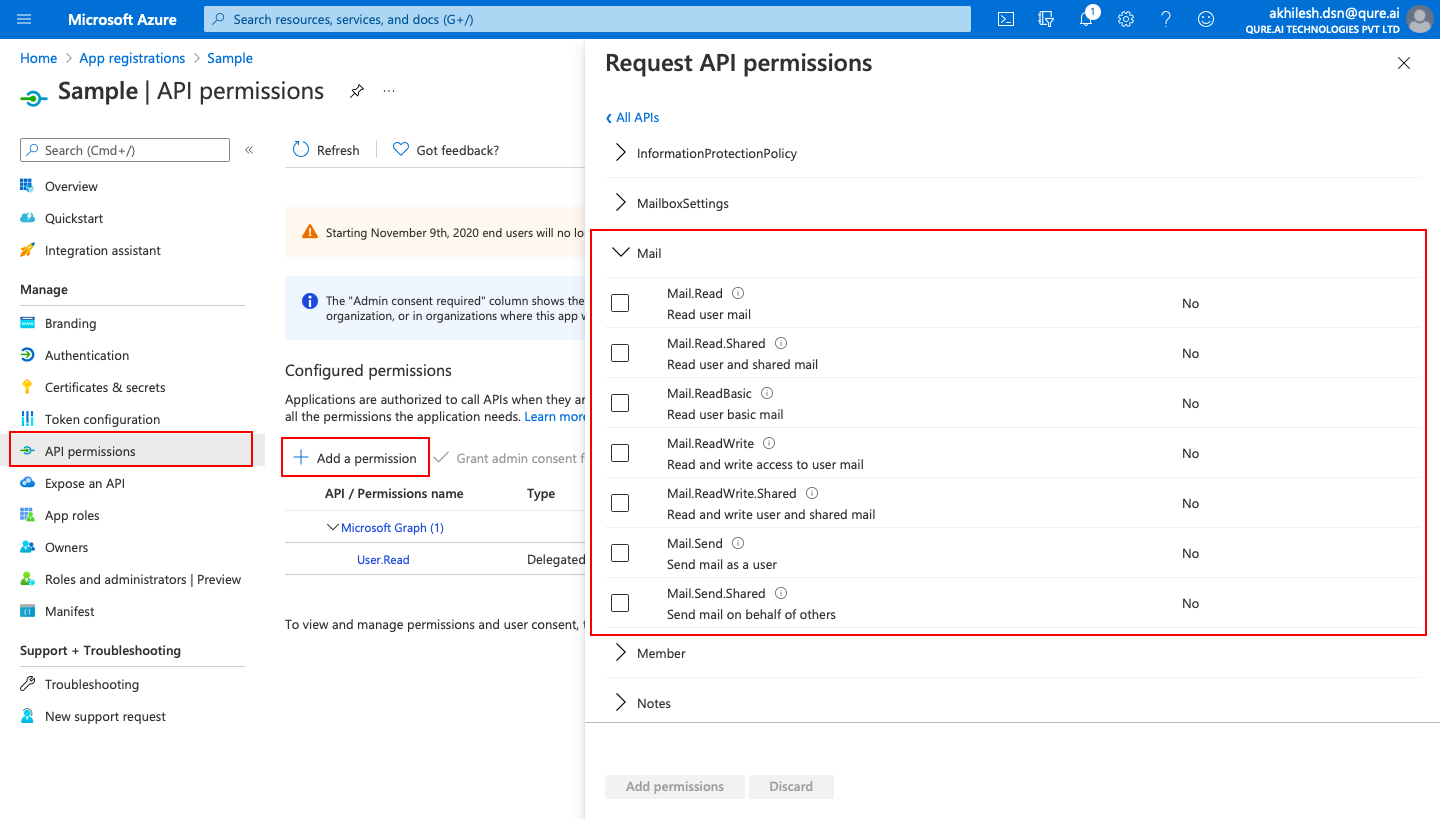Screen dimensions: 1440x819
Task: Collapse the sidebar with double chevron
Action: [249, 150]
